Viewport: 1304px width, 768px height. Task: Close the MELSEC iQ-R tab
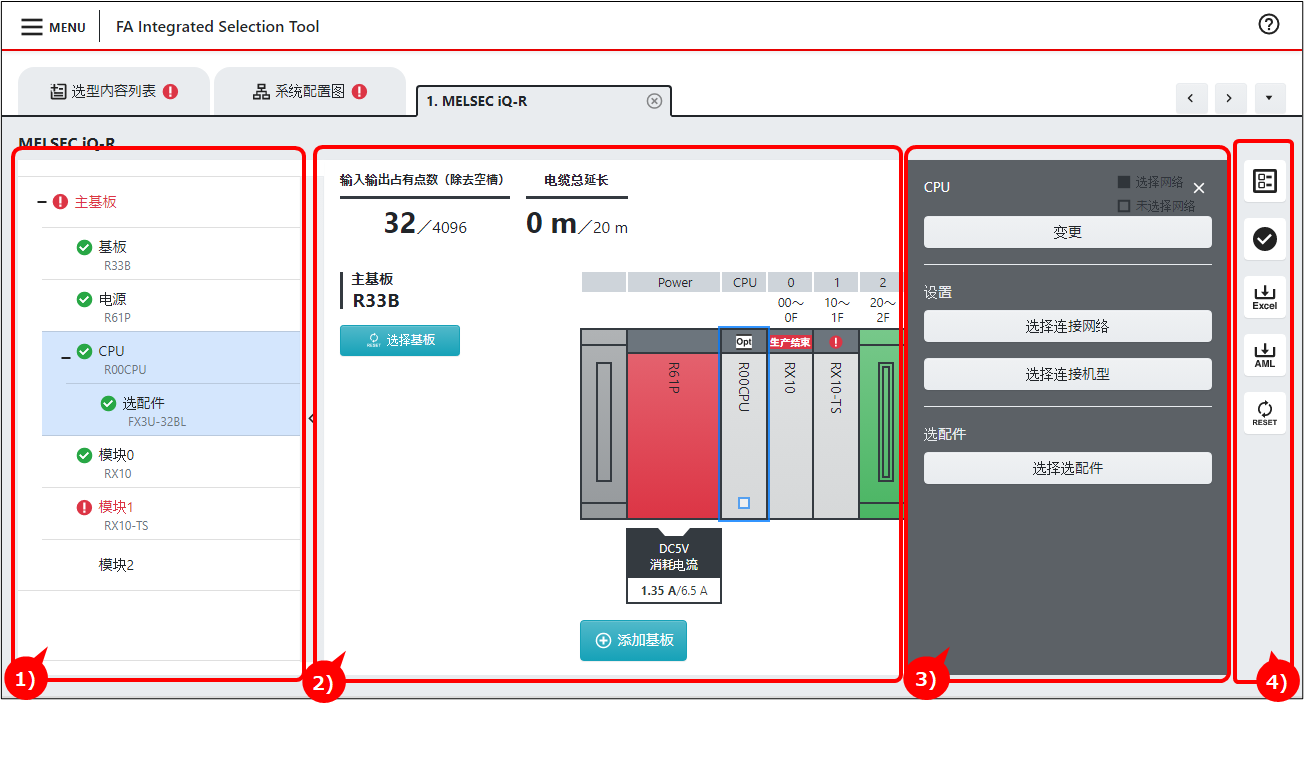(654, 101)
